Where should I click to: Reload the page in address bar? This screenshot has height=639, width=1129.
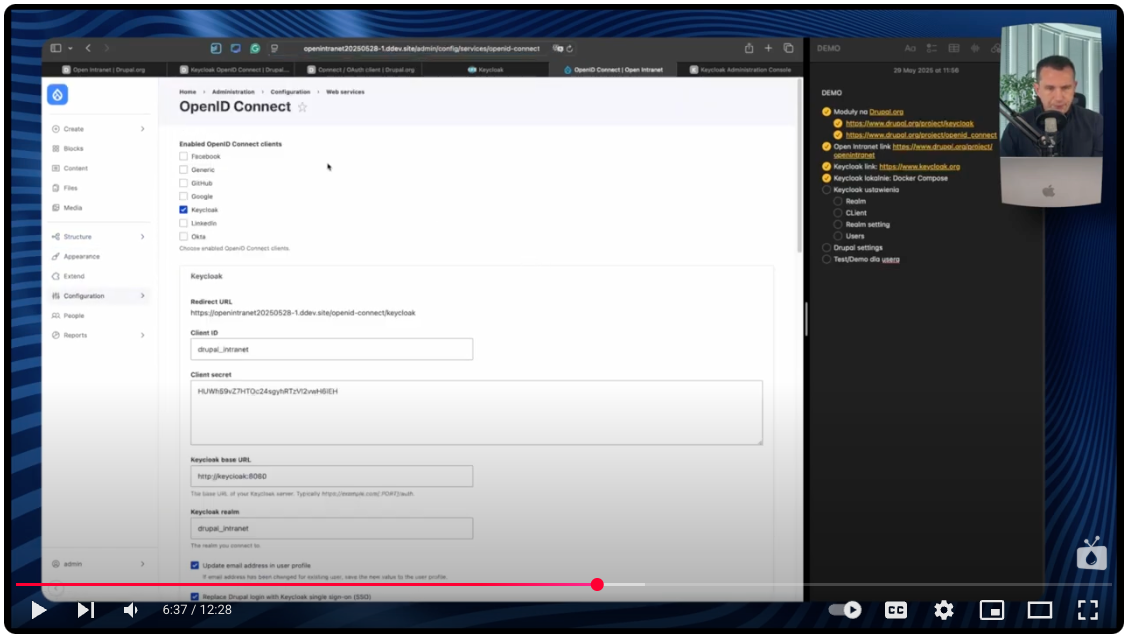pos(570,48)
